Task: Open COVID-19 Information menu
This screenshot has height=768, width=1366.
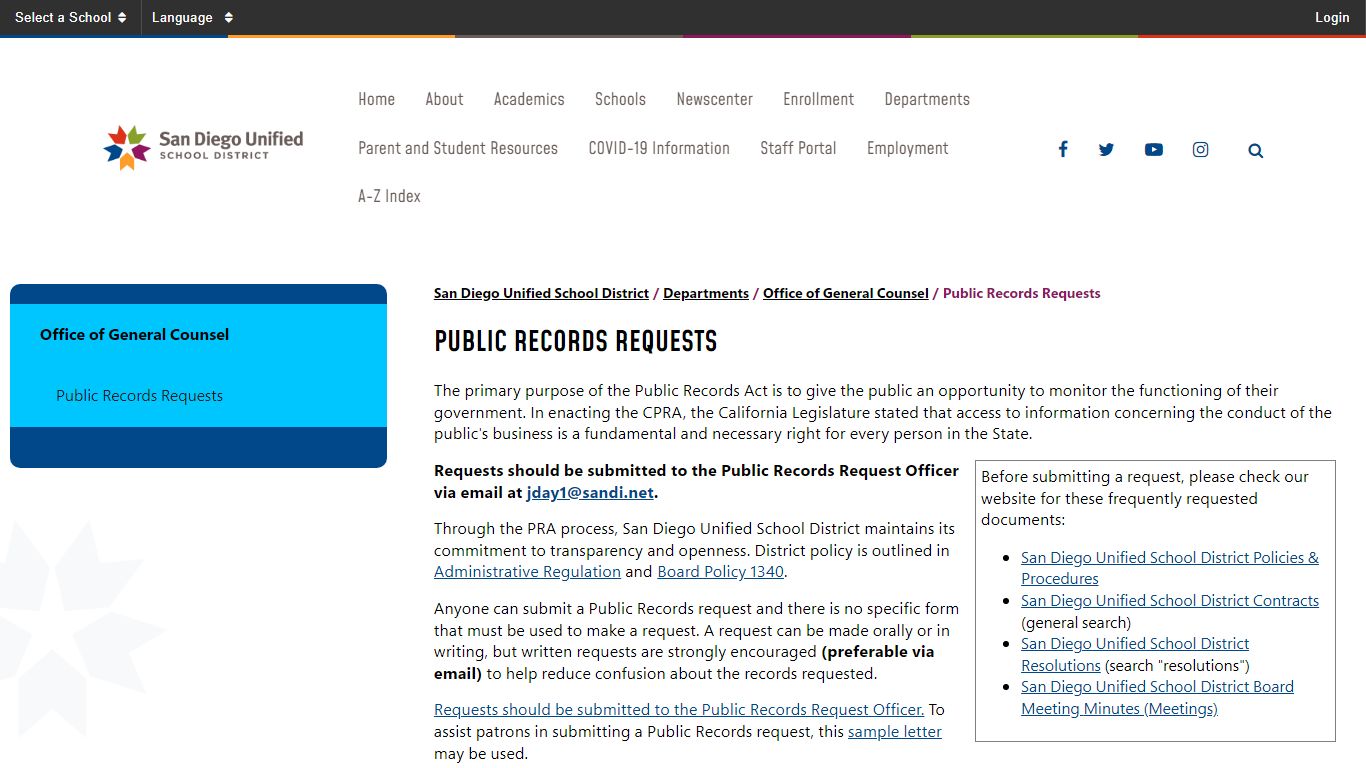Action: point(659,148)
